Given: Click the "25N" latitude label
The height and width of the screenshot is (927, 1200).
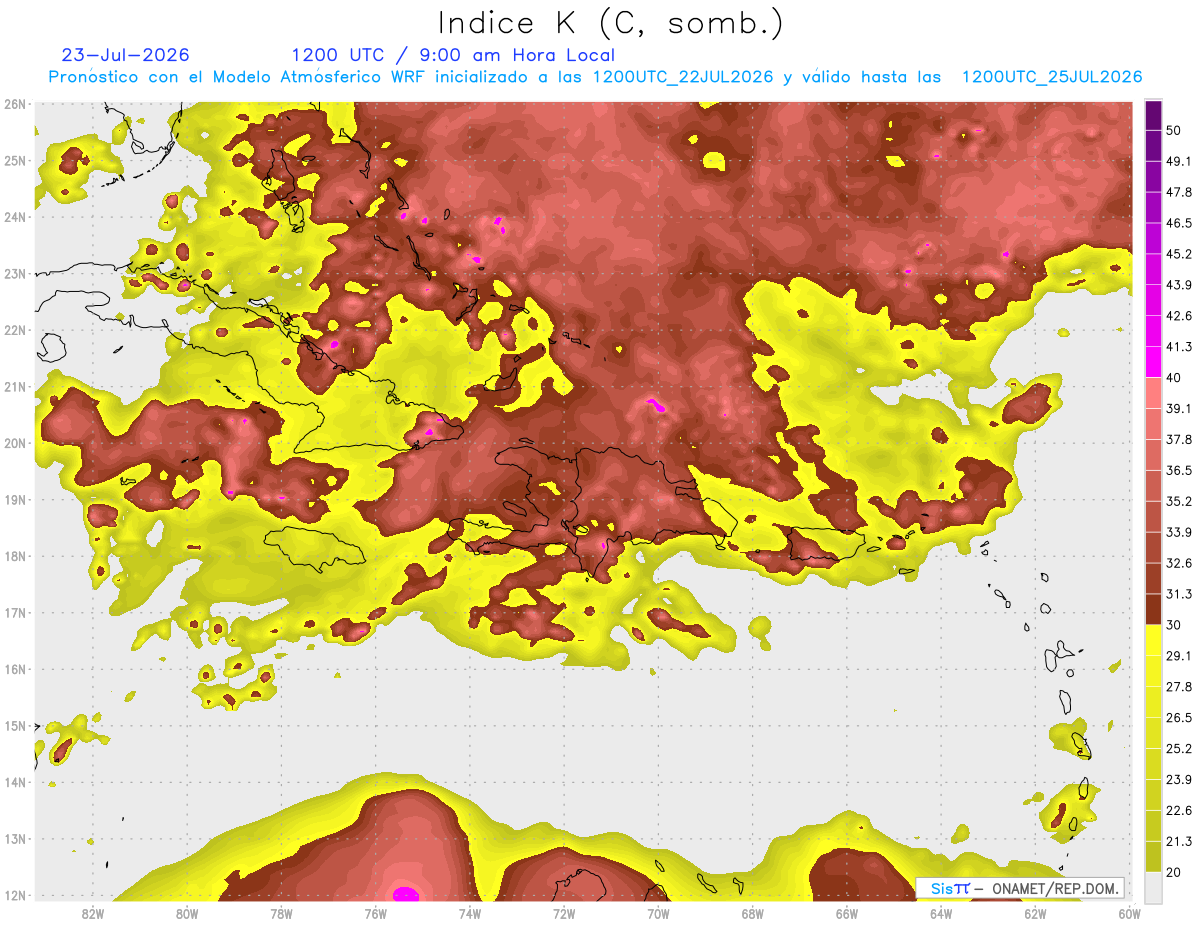Looking at the screenshot, I should [x=14, y=160].
